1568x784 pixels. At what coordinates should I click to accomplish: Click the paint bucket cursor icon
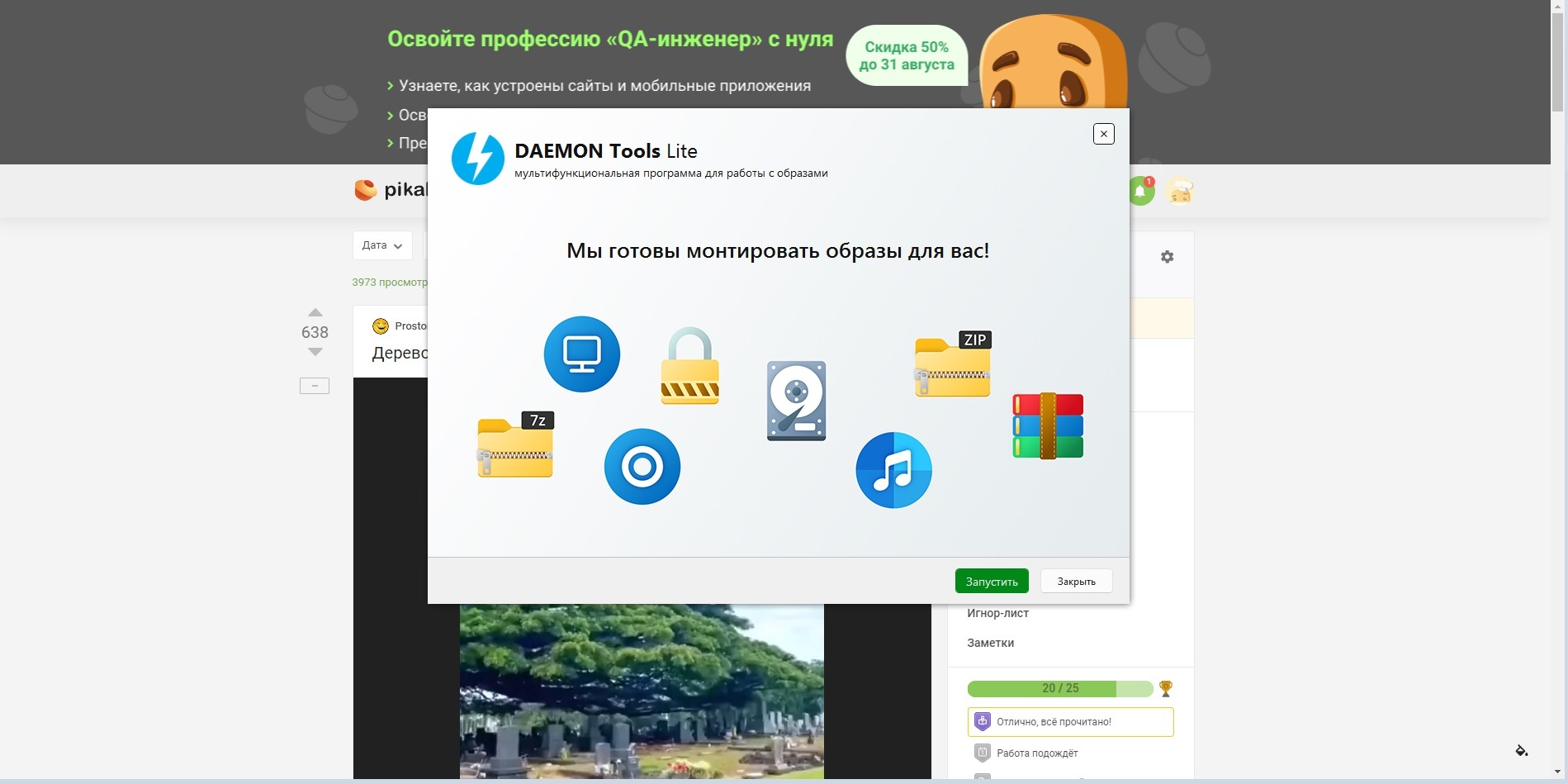click(1521, 750)
